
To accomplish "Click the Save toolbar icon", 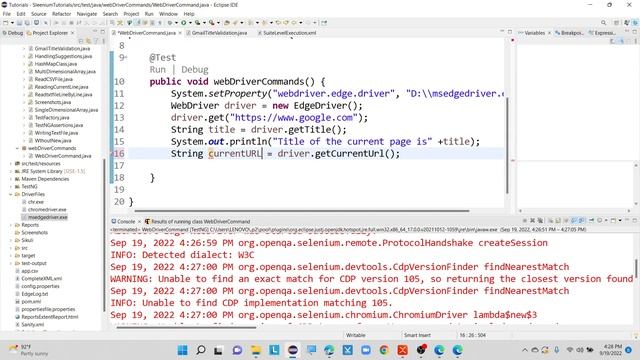I will [19, 23].
